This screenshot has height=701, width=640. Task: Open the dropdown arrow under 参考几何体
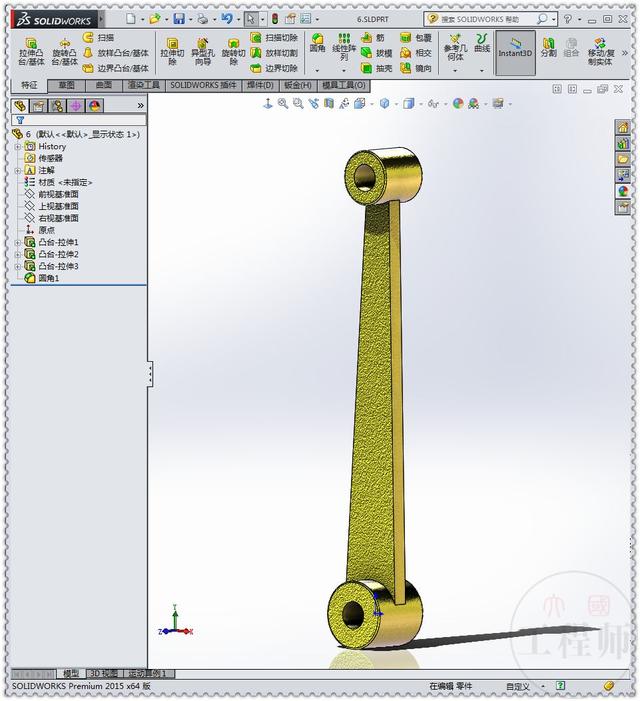click(455, 71)
